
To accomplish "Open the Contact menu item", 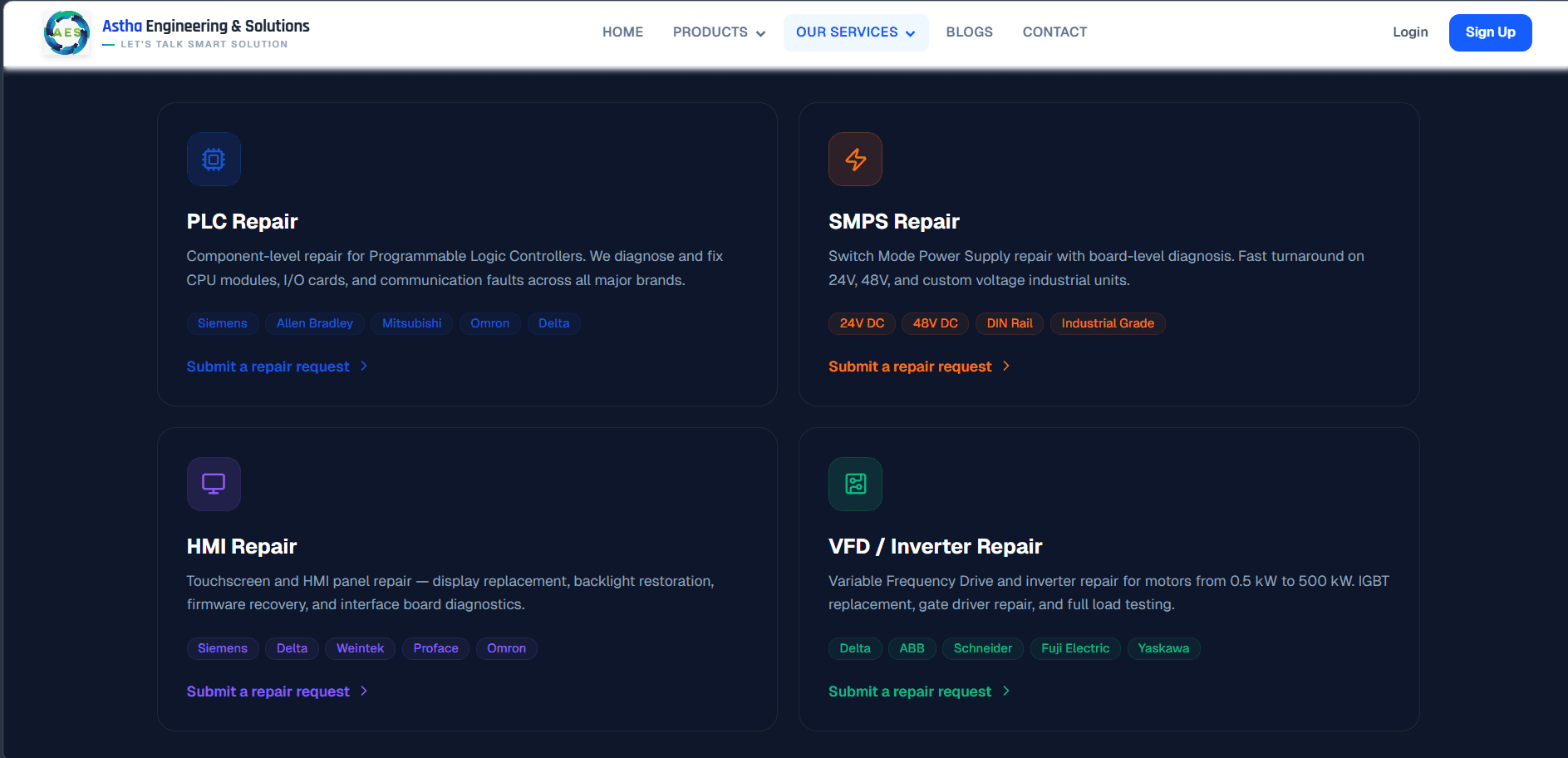I will (1054, 32).
